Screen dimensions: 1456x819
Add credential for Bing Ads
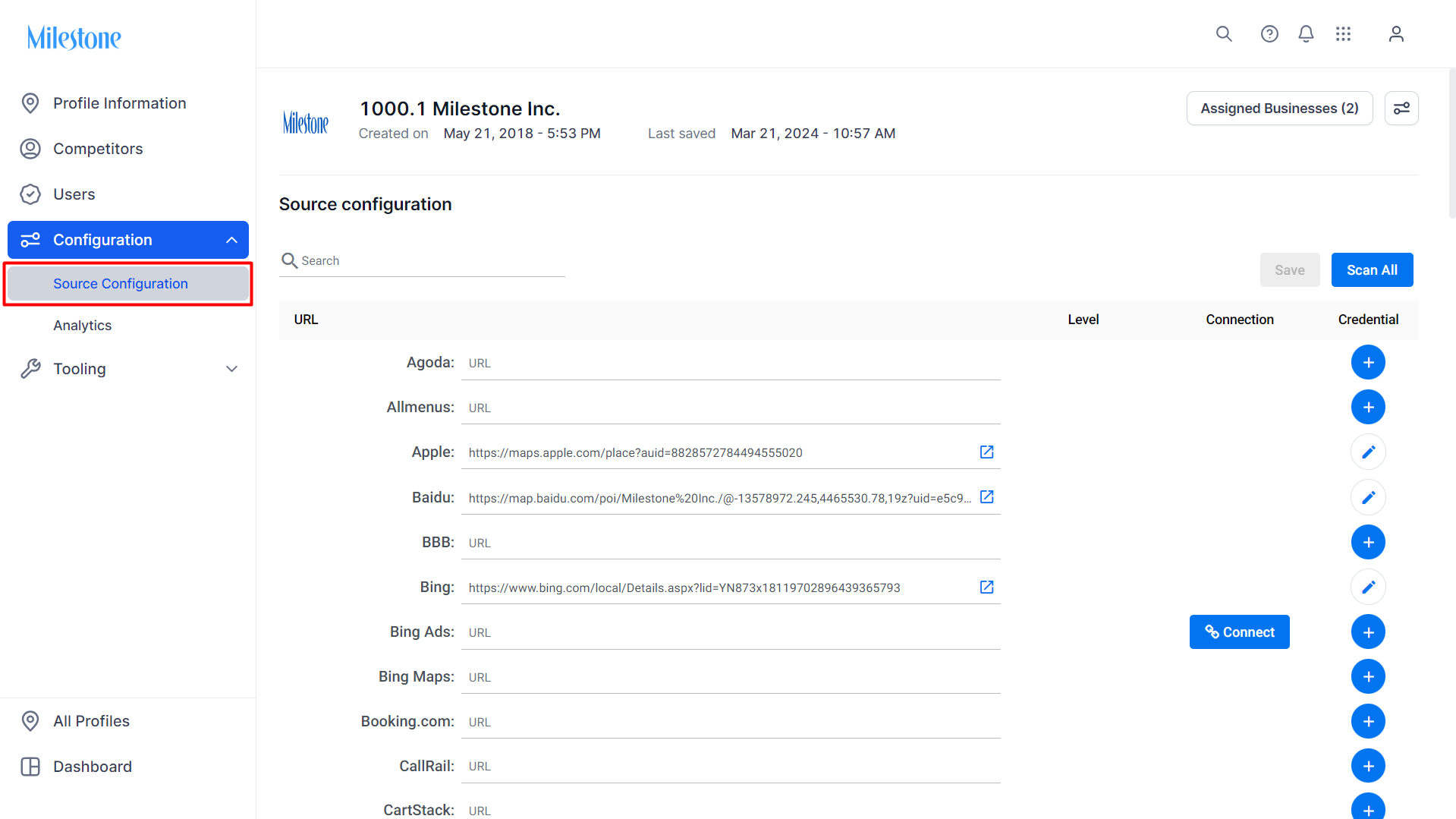point(1368,632)
